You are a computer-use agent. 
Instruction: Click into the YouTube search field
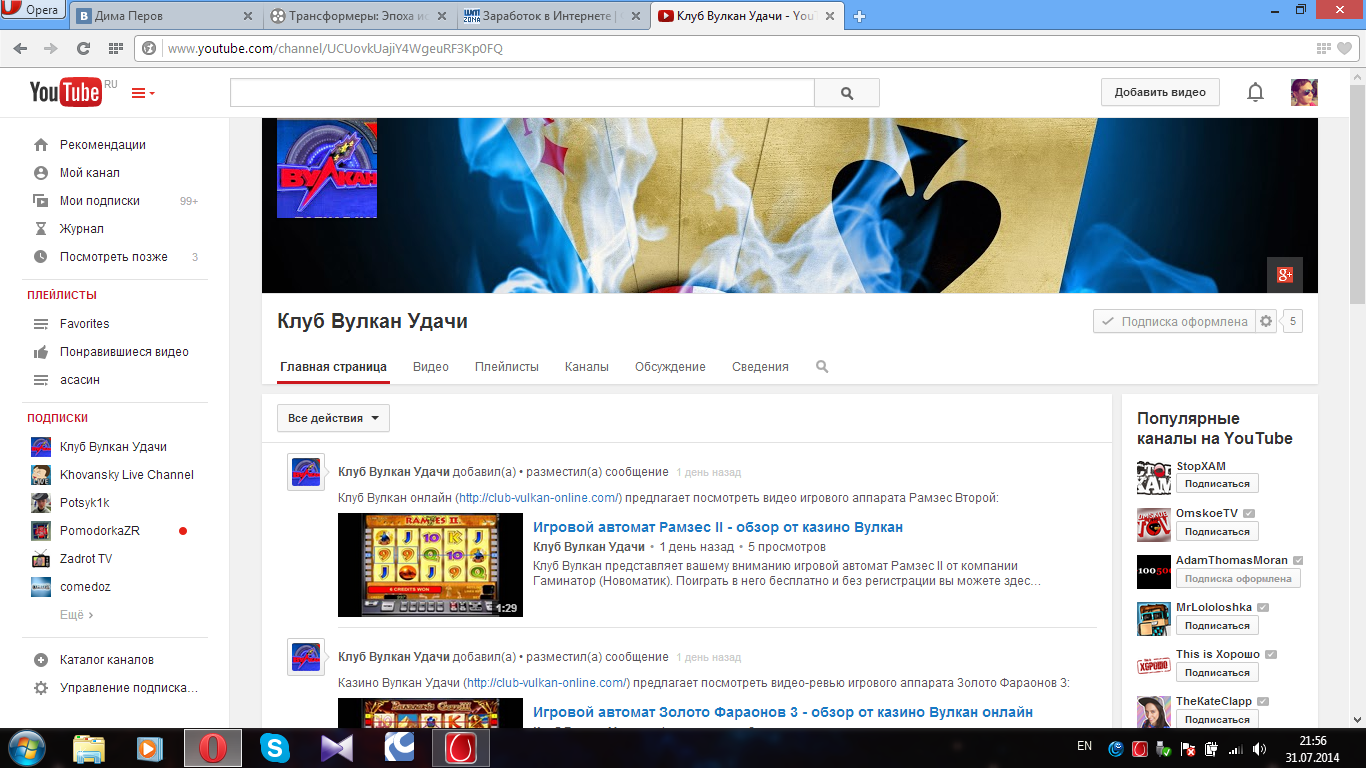click(x=522, y=93)
